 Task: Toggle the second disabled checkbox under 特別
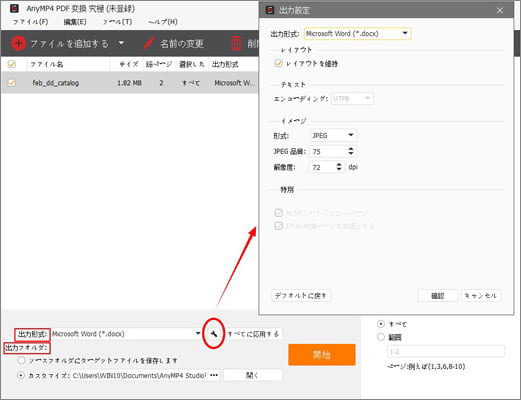(278, 226)
